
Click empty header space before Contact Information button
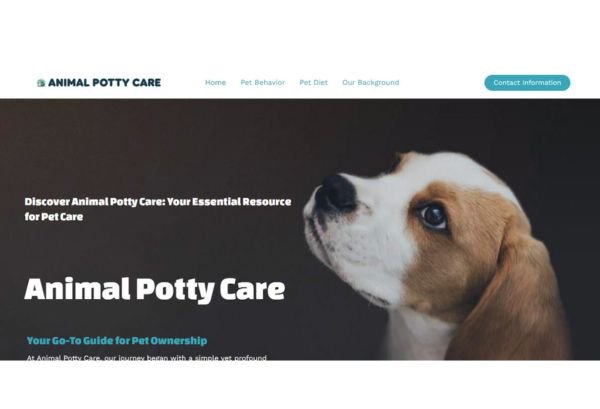point(442,83)
